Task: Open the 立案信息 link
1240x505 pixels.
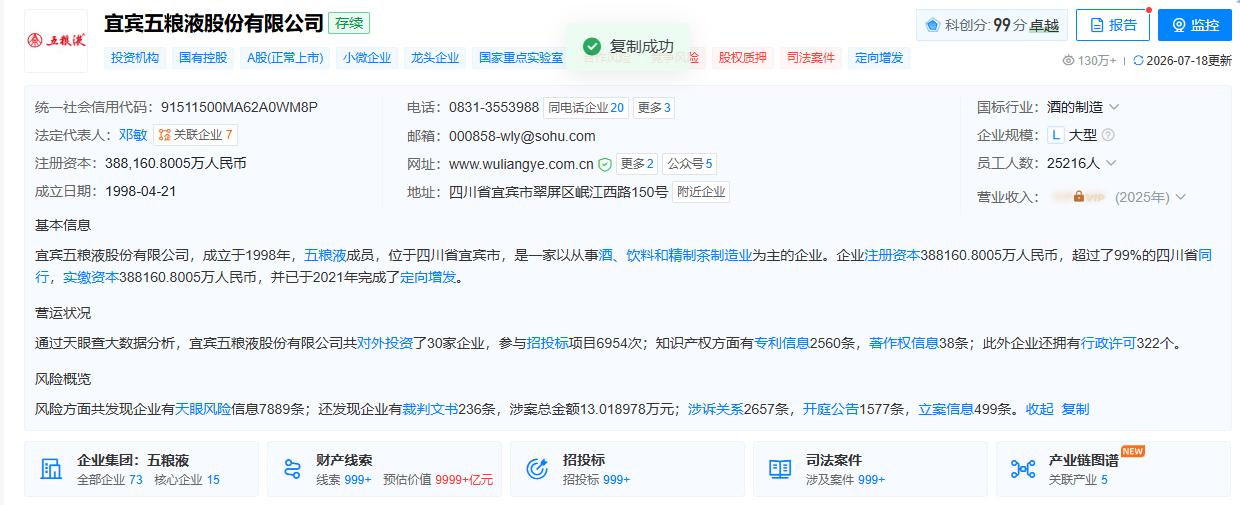Action: tap(946, 409)
